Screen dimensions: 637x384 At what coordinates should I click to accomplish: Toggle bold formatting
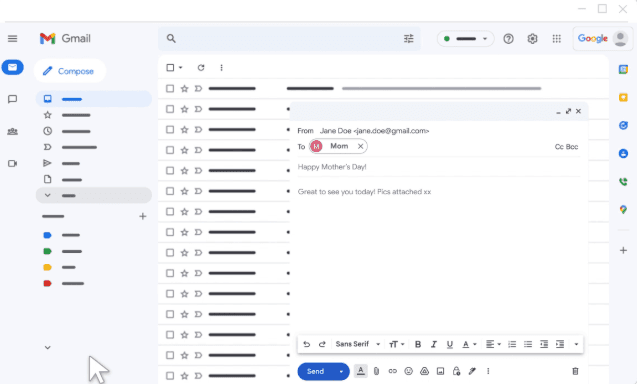(418, 344)
